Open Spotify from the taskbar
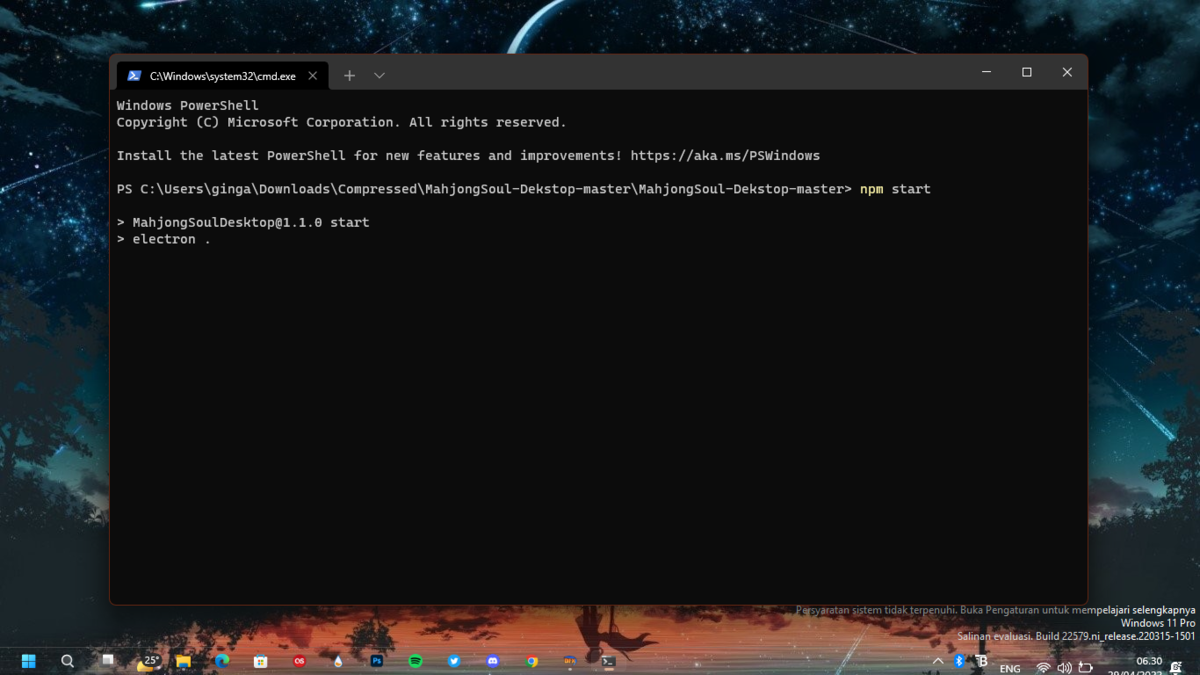Image resolution: width=1200 pixels, height=675 pixels. (415, 661)
